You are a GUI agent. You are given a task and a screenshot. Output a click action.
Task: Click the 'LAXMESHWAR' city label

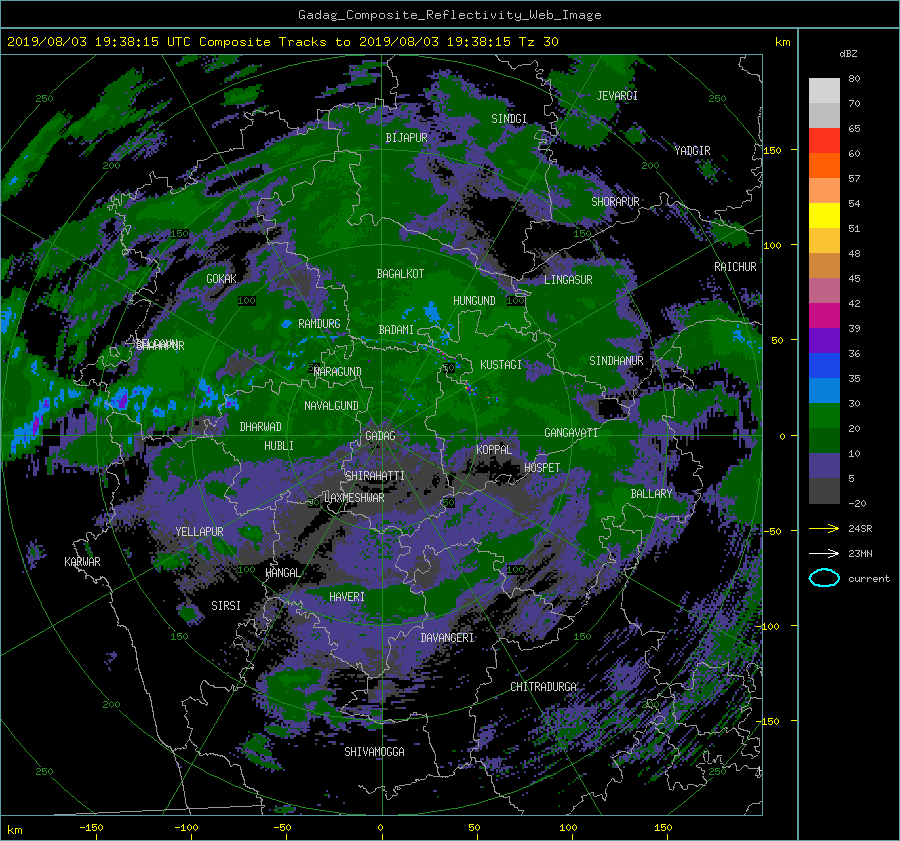point(354,498)
